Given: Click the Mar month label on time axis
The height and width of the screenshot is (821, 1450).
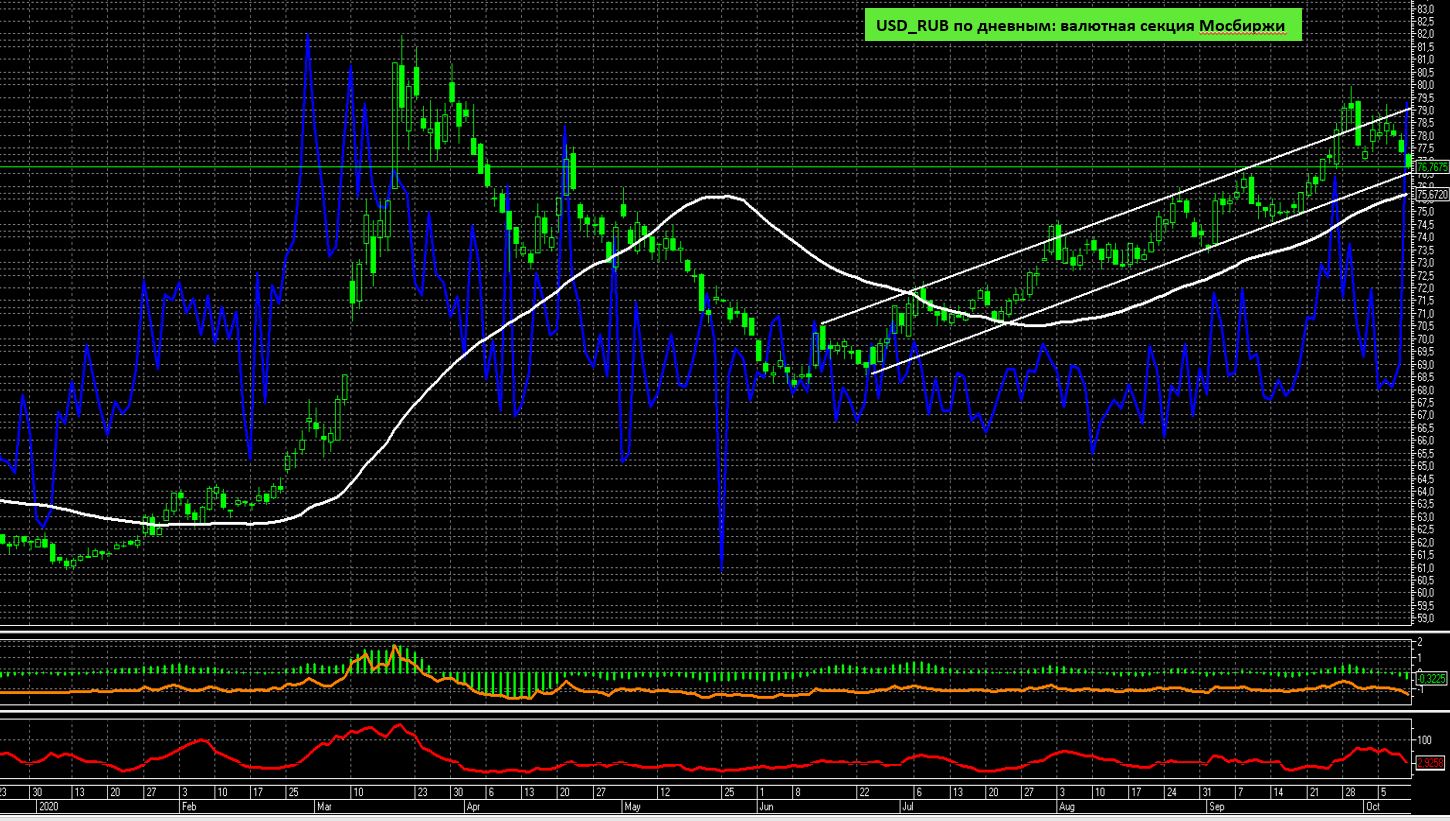Looking at the screenshot, I should (x=322, y=805).
